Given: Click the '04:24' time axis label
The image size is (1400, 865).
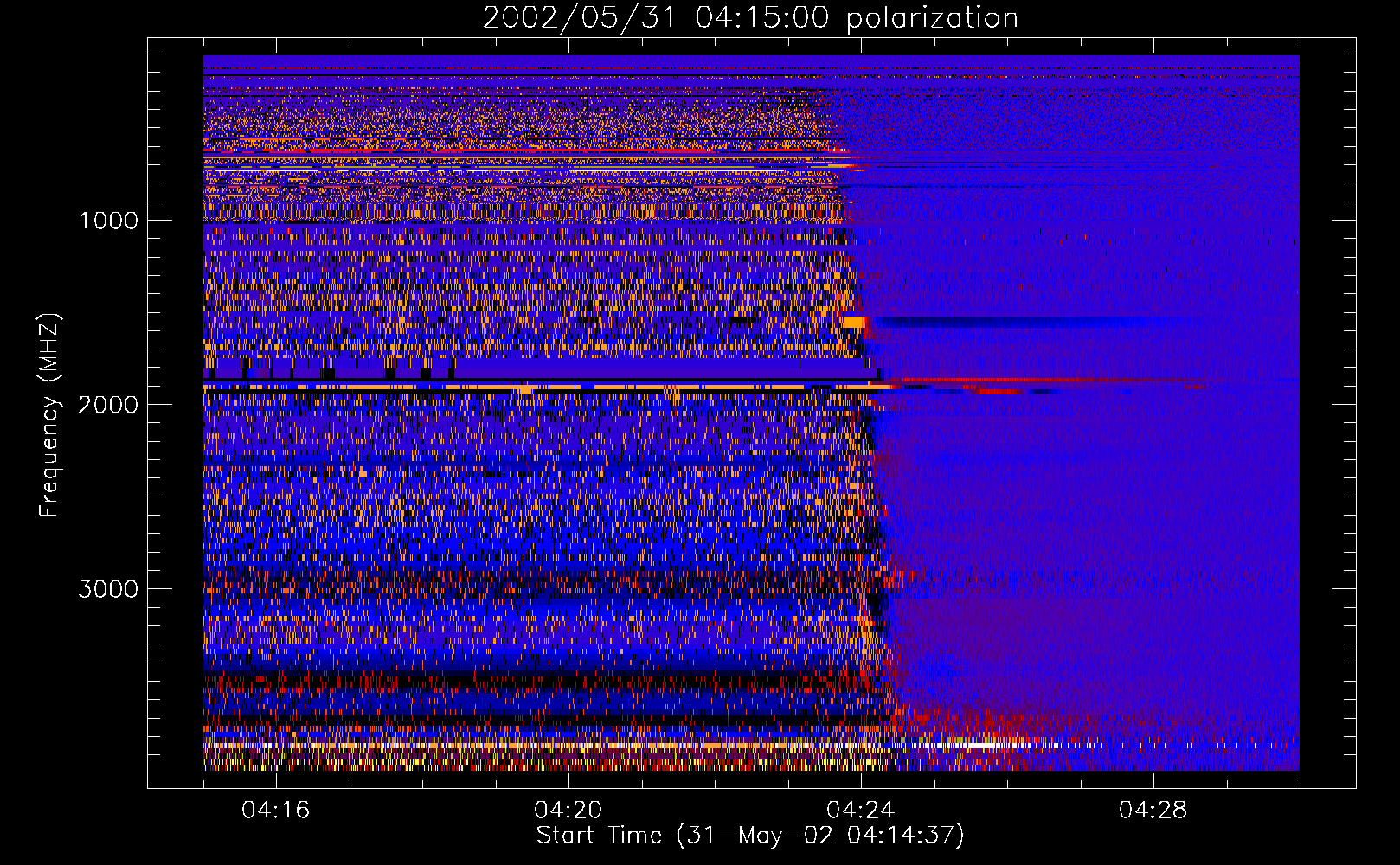Looking at the screenshot, I should coord(861,811).
